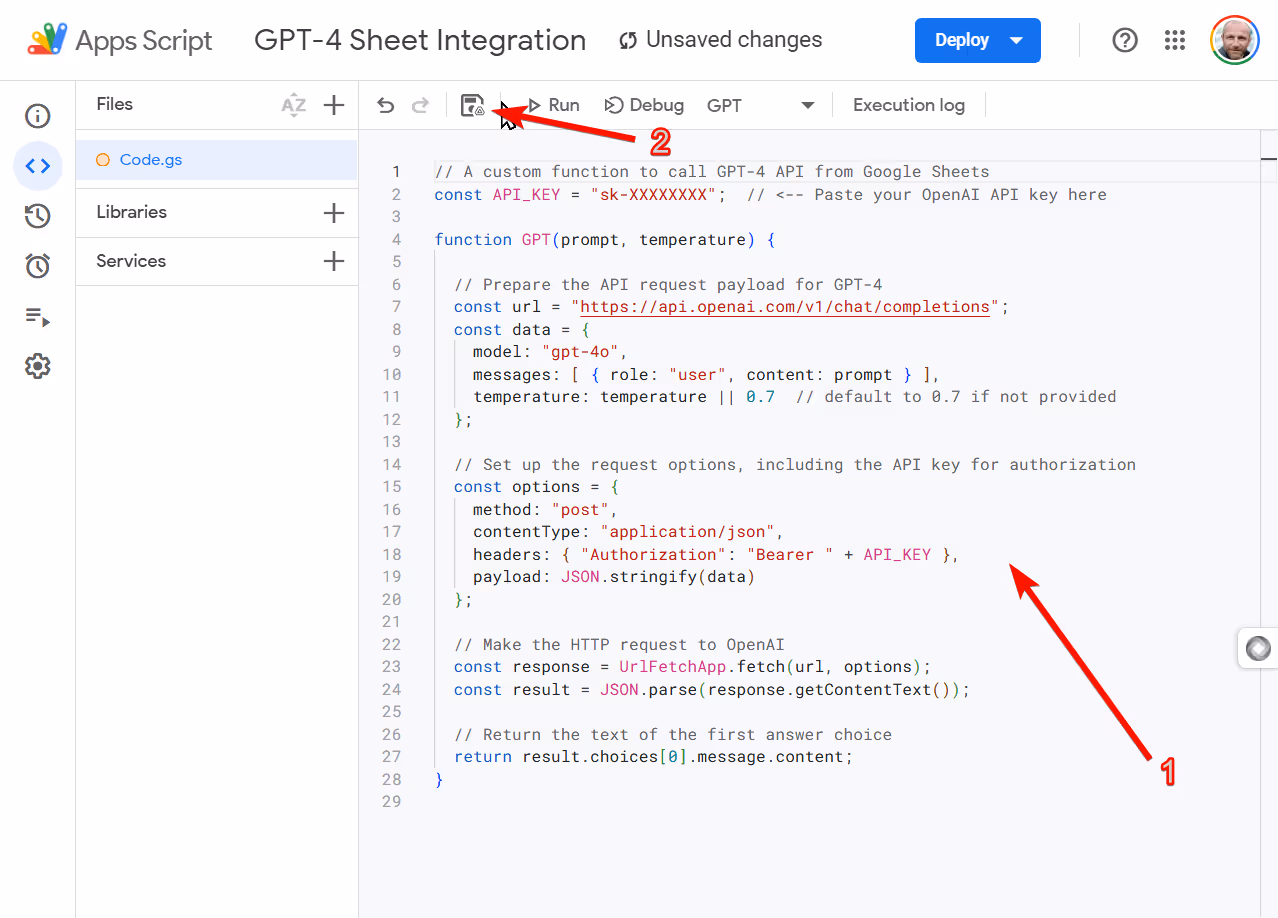Add a service with plus icon
1278x918 pixels.
coord(334,261)
